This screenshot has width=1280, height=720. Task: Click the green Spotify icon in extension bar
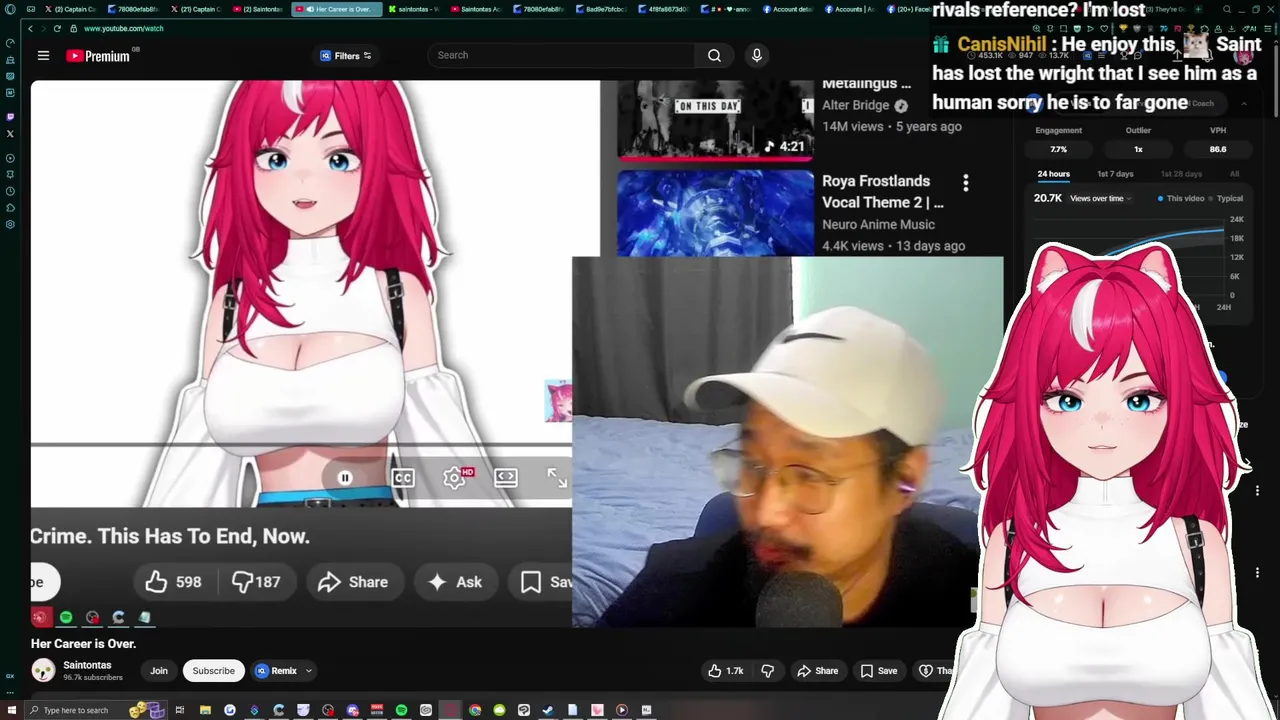pyautogui.click(x=66, y=617)
